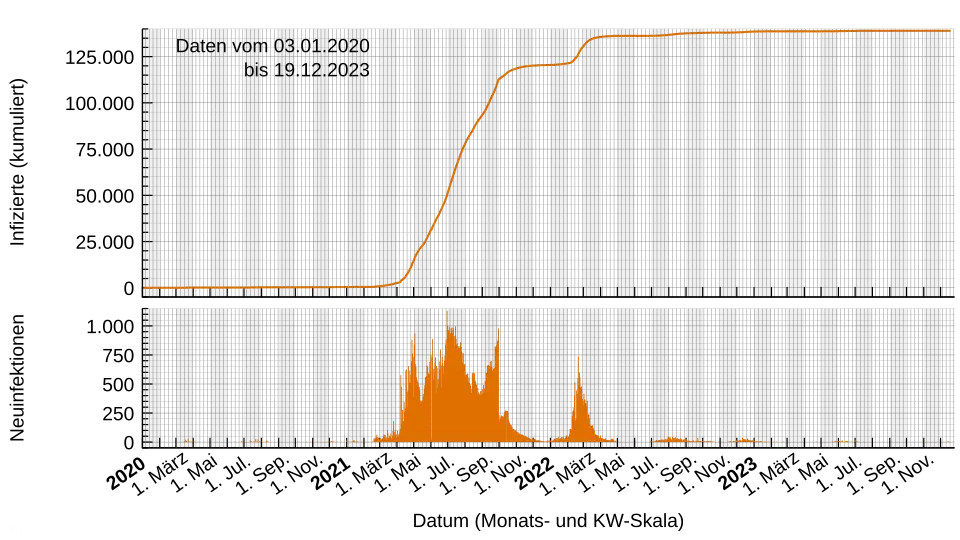Click the tallest orange peak in Neuinfektionen chart

click(x=447, y=315)
